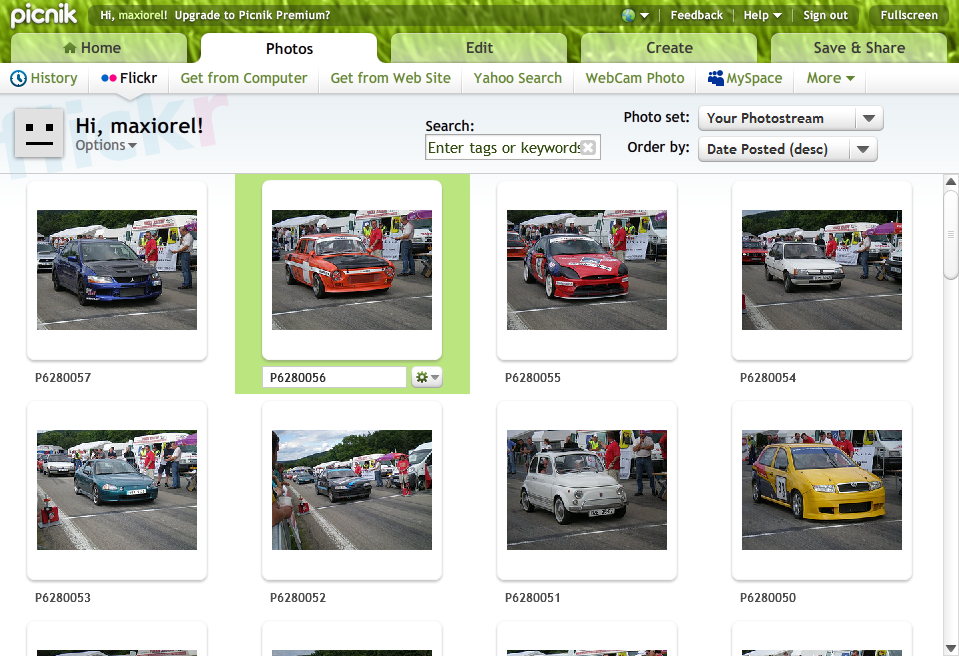Click the P6280050 caption text
The width and height of the screenshot is (959, 656).
tap(768, 598)
